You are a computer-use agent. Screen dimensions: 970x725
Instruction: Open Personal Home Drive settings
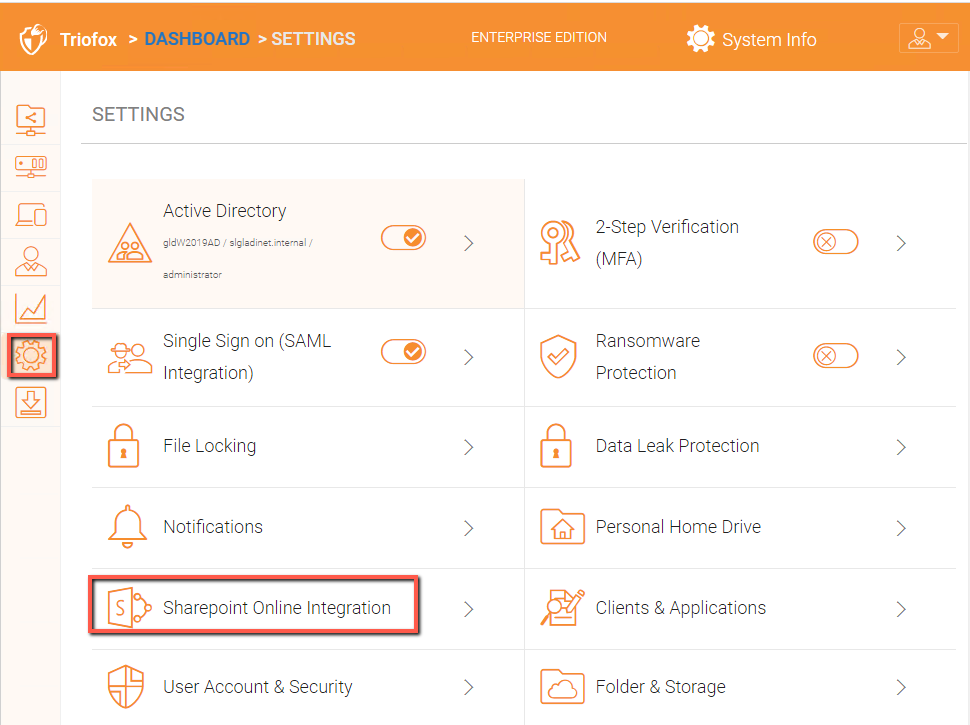click(x=678, y=526)
